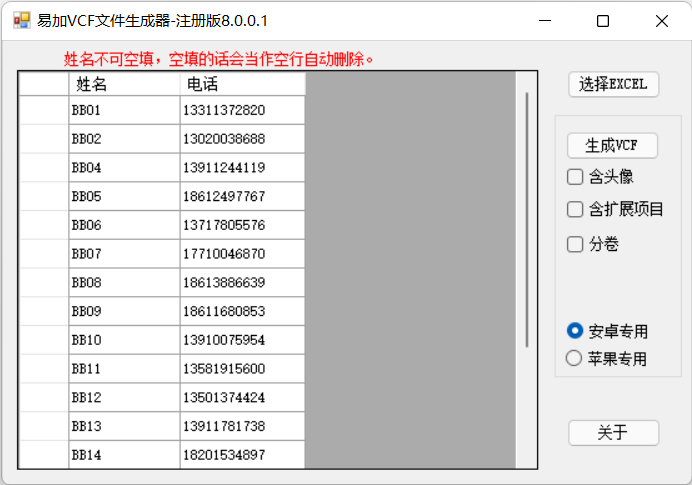The image size is (692, 485).
Task: Close the 易加VCF文件生成器 window
Action: 662,21
